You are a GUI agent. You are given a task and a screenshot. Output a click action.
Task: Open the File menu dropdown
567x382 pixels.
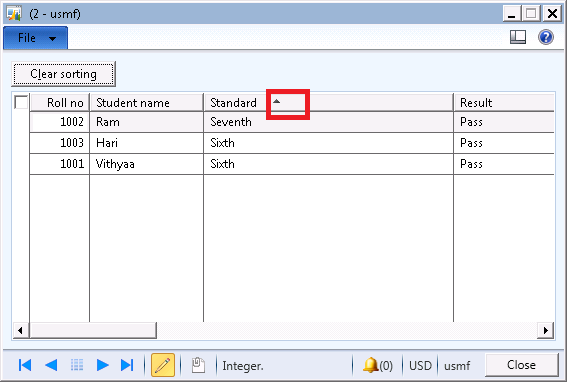coord(35,38)
